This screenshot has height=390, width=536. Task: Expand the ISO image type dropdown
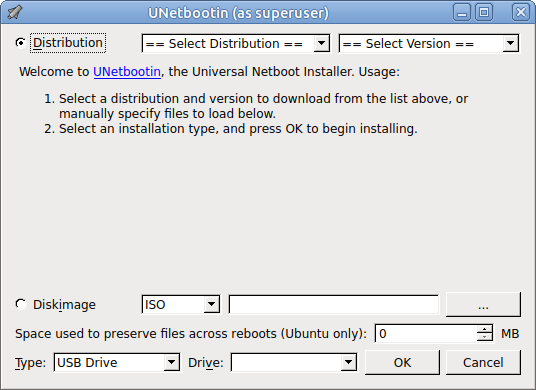tap(181, 304)
